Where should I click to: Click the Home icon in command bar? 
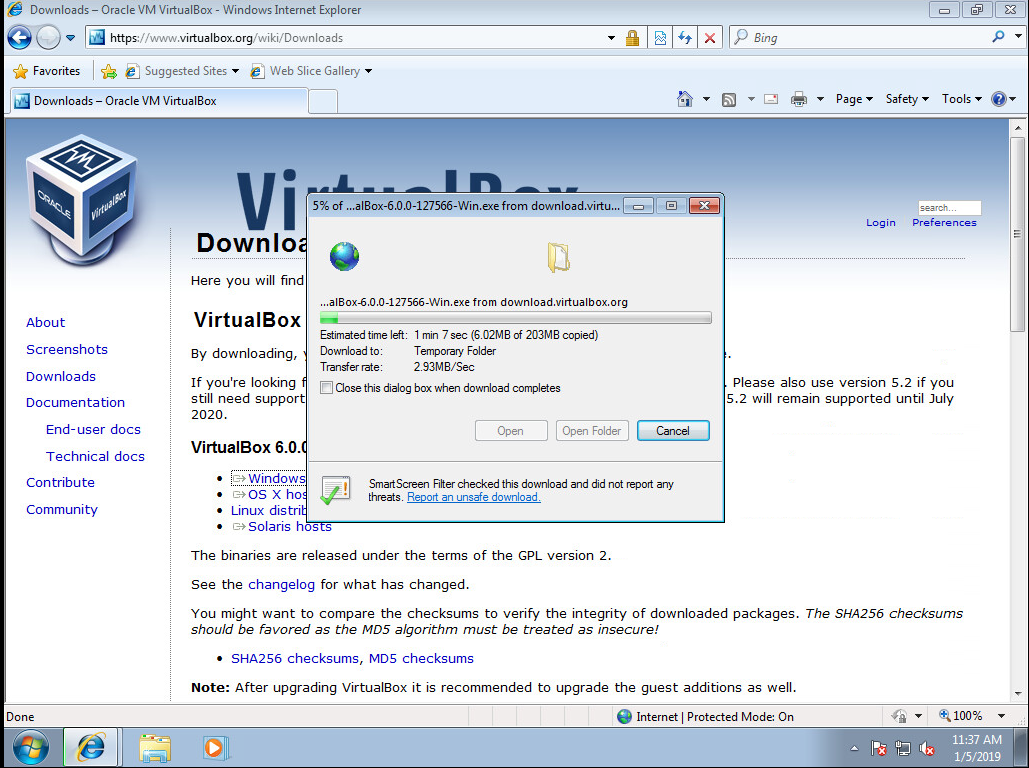pyautogui.click(x=684, y=99)
